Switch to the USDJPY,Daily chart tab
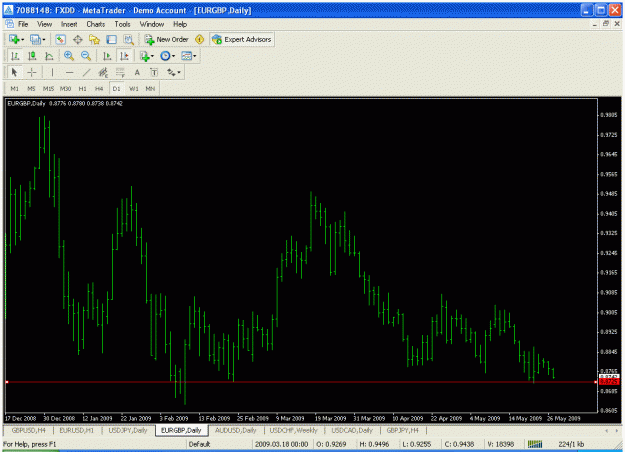 click(x=128, y=430)
